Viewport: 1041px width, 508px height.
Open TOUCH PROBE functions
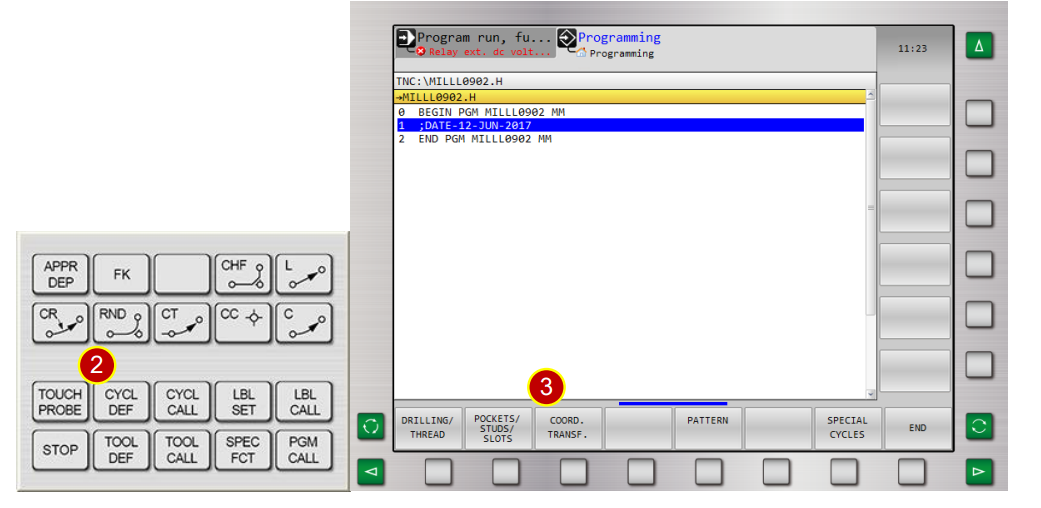click(x=60, y=402)
